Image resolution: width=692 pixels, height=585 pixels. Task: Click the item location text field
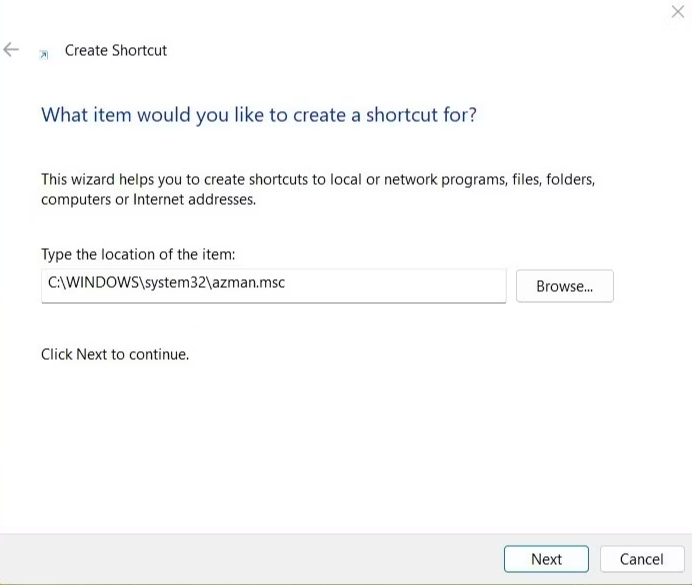tap(274, 285)
